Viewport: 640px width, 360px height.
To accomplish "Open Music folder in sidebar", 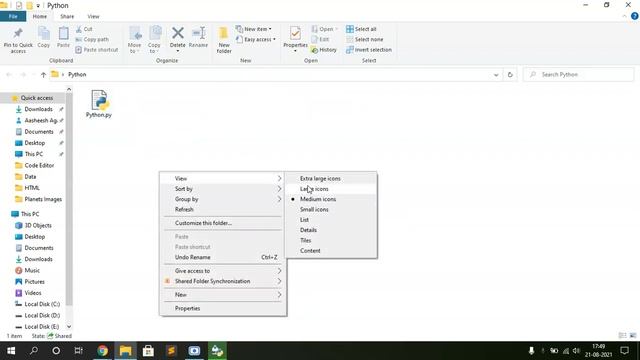I will pyautogui.click(x=32, y=271).
